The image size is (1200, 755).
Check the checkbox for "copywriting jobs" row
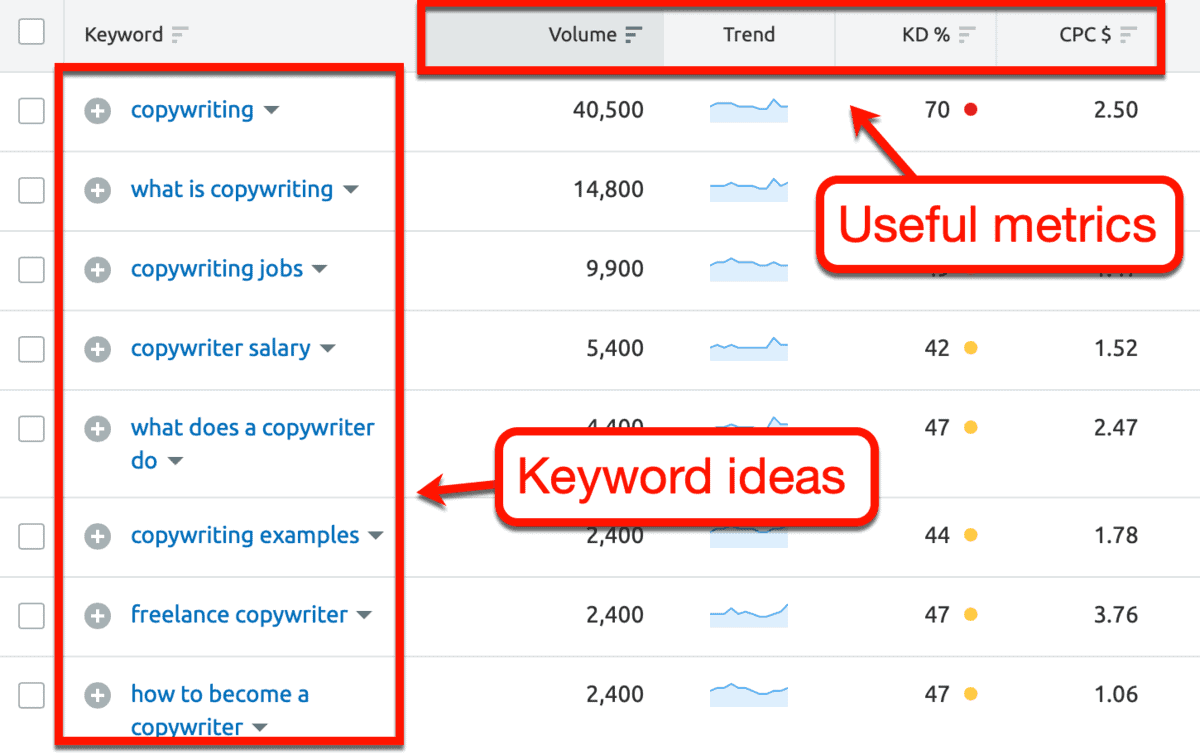click(x=31, y=269)
